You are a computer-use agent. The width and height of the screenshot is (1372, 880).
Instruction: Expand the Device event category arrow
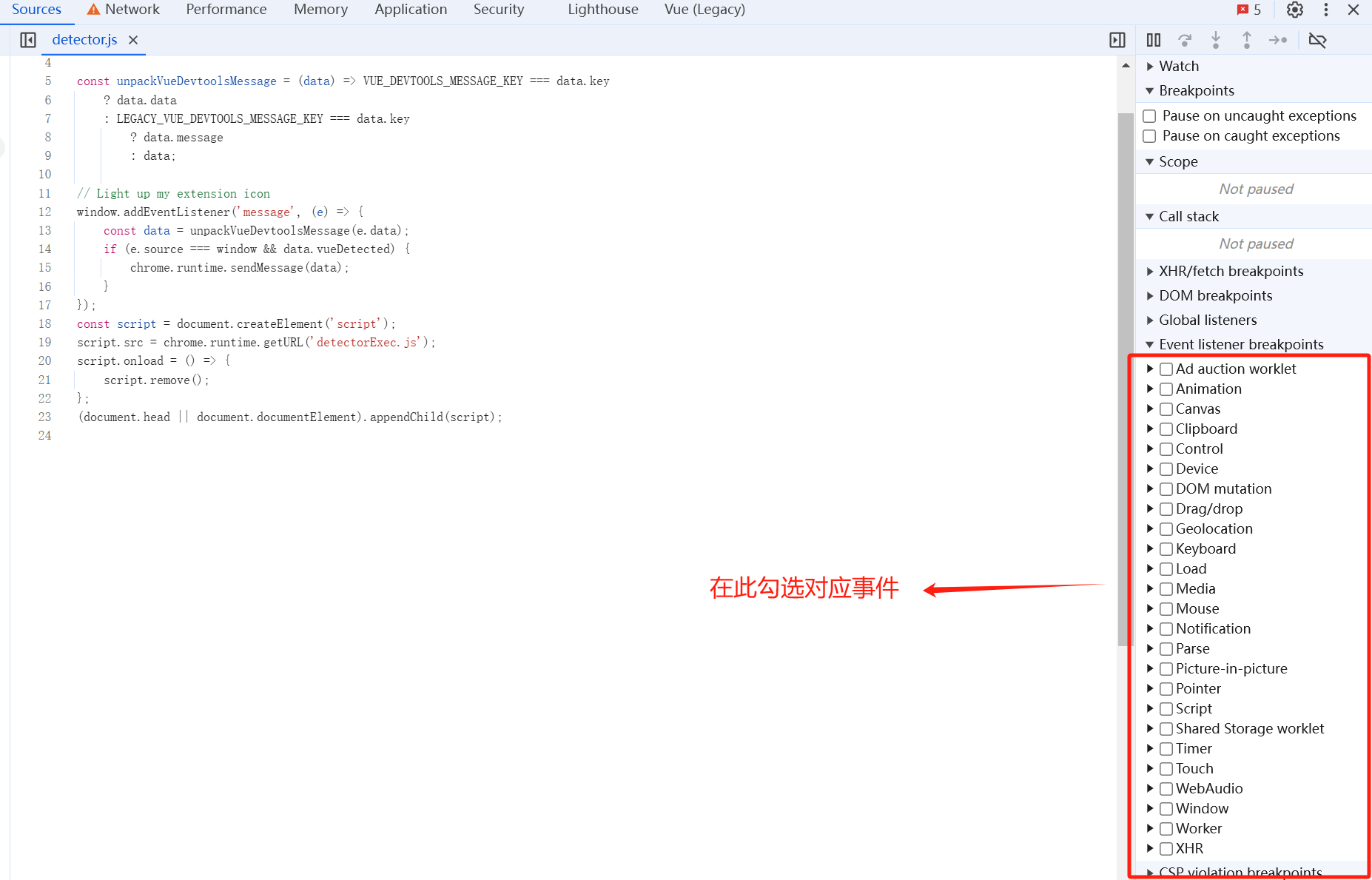(x=1150, y=468)
